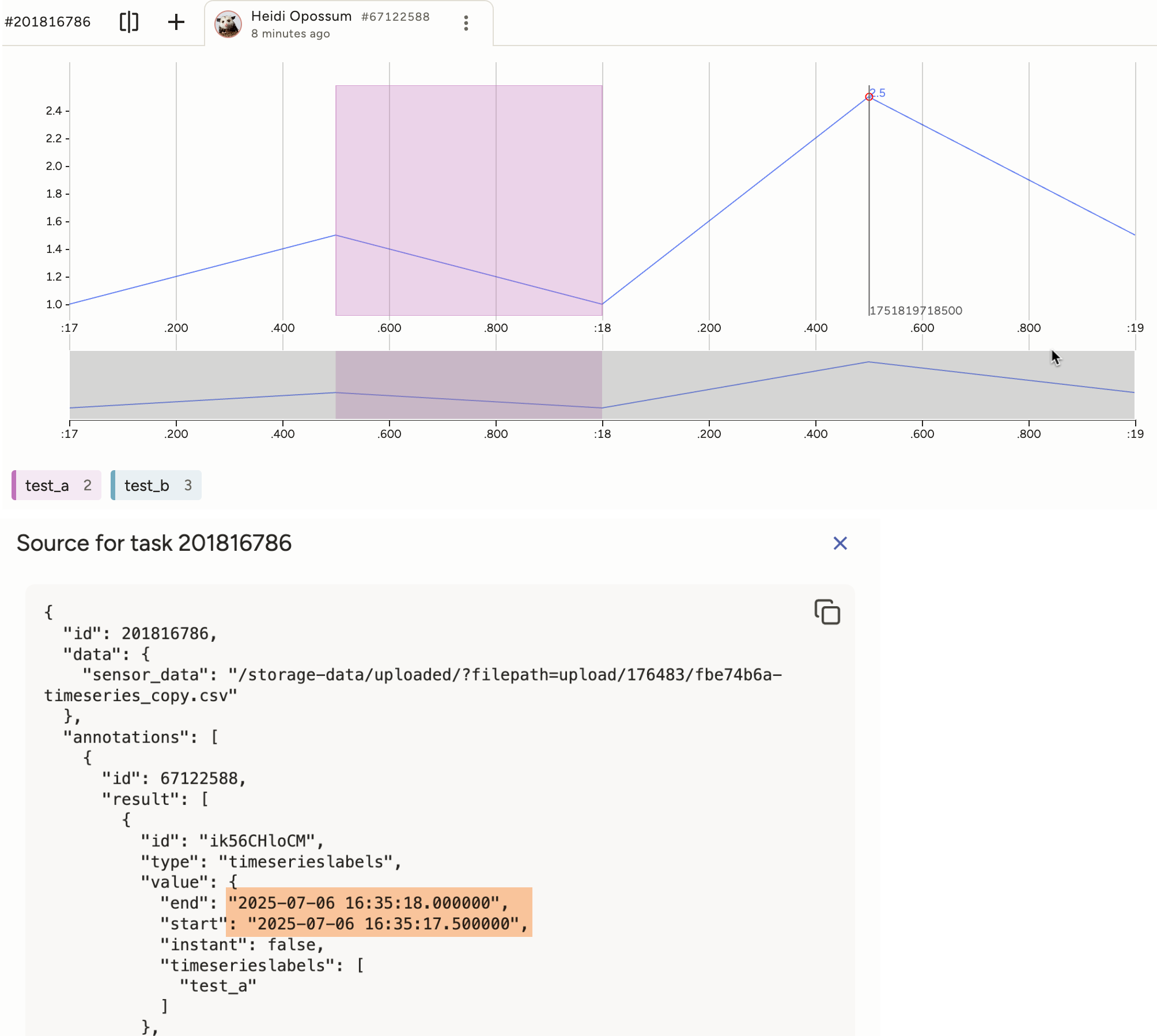Create a new annotation with the plus icon
The width and height of the screenshot is (1157, 1036).
(x=176, y=22)
